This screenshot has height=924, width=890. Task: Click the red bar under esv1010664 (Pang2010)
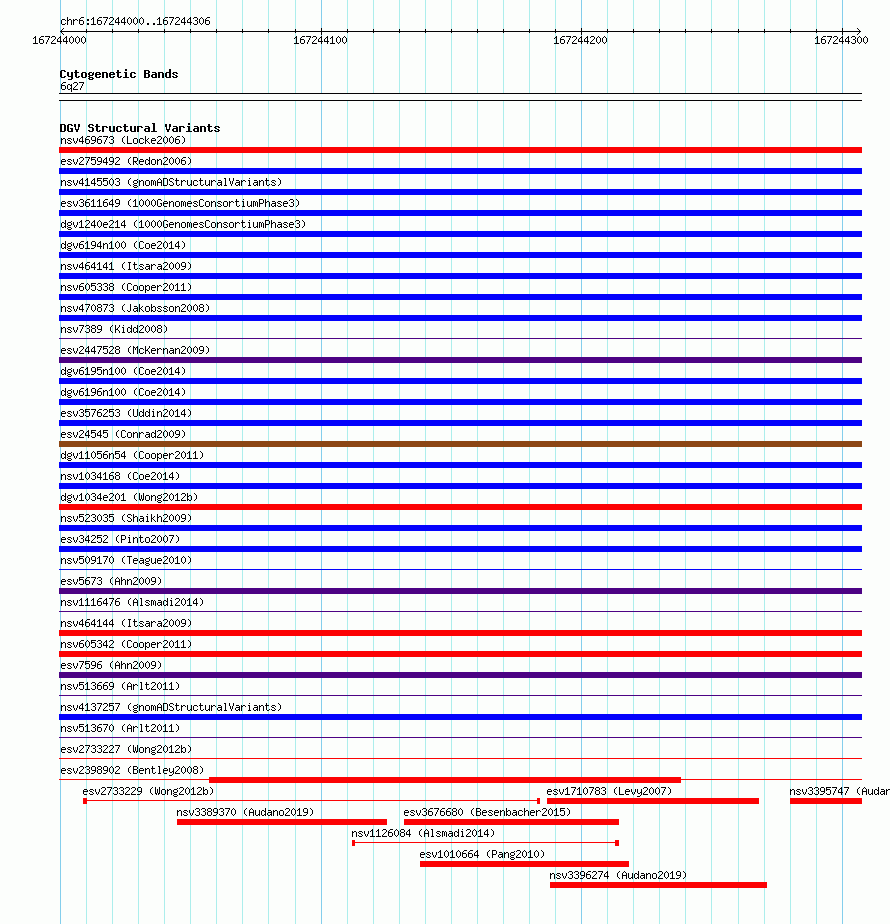point(524,864)
